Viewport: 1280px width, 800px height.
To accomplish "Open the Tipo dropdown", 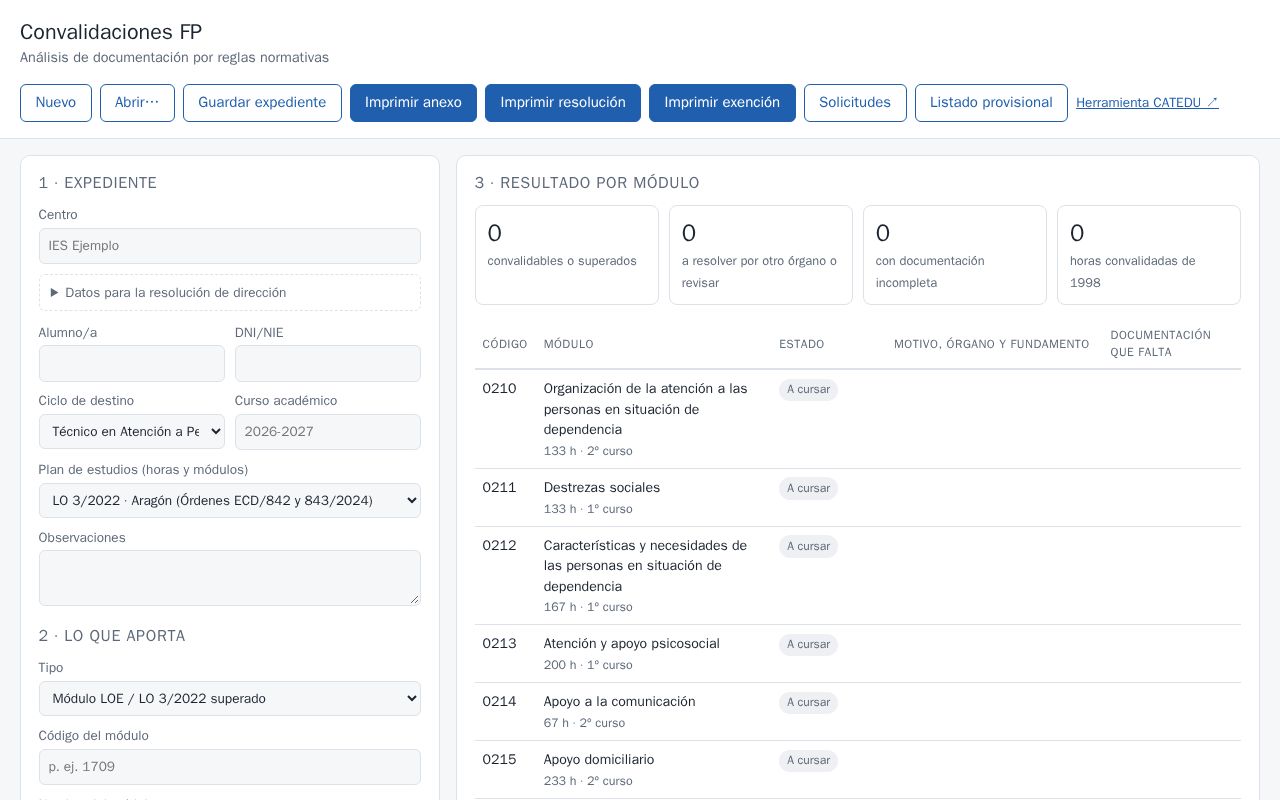I will coord(230,698).
